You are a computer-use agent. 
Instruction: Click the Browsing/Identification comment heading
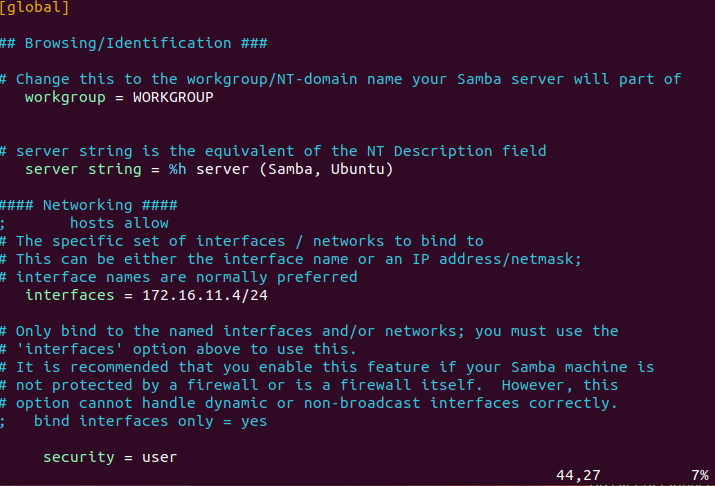pyautogui.click(x=134, y=43)
